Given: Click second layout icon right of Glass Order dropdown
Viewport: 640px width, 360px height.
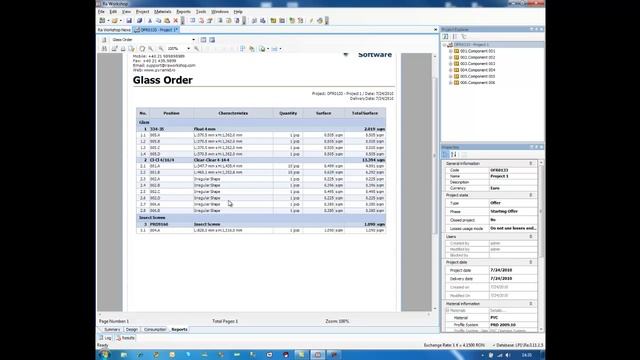Looking at the screenshot, I should coord(212,40).
